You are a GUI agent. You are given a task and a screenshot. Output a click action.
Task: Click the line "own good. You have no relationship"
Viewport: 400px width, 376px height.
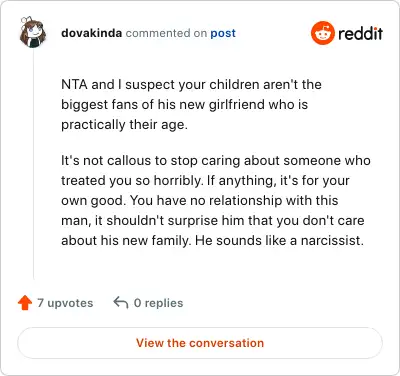[x=200, y=201]
